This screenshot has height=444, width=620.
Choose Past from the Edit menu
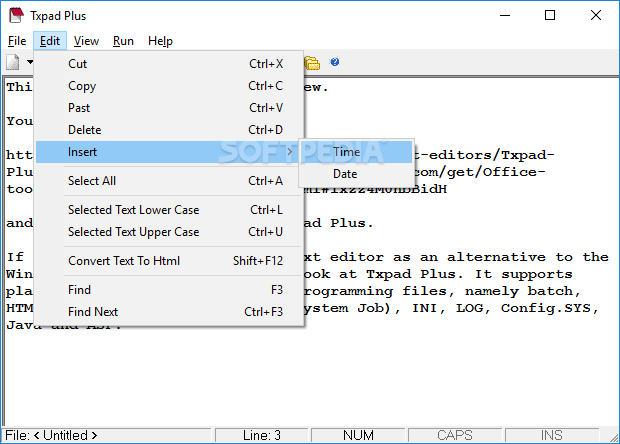[x=169, y=108]
